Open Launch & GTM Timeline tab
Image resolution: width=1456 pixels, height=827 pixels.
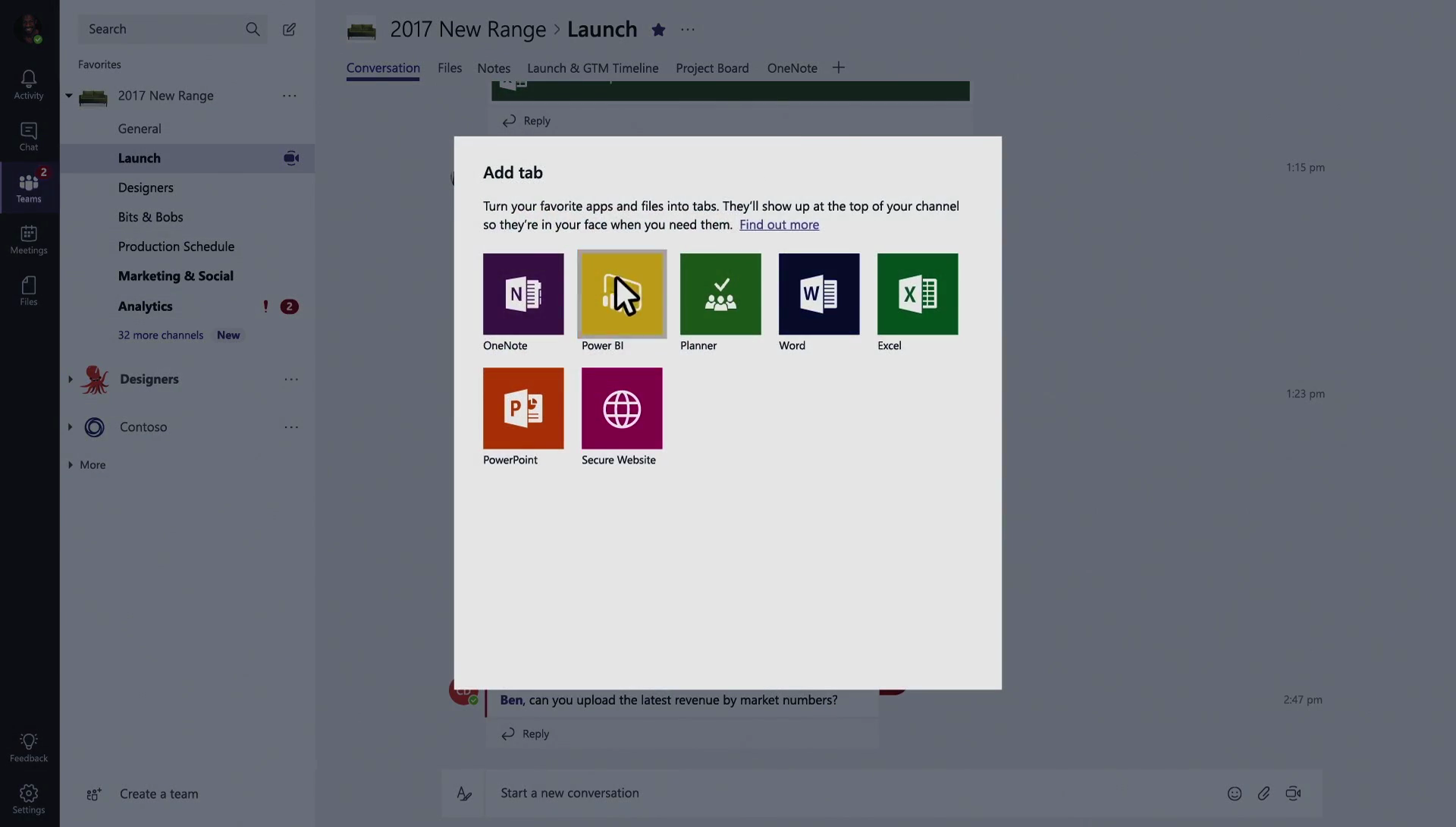click(592, 68)
